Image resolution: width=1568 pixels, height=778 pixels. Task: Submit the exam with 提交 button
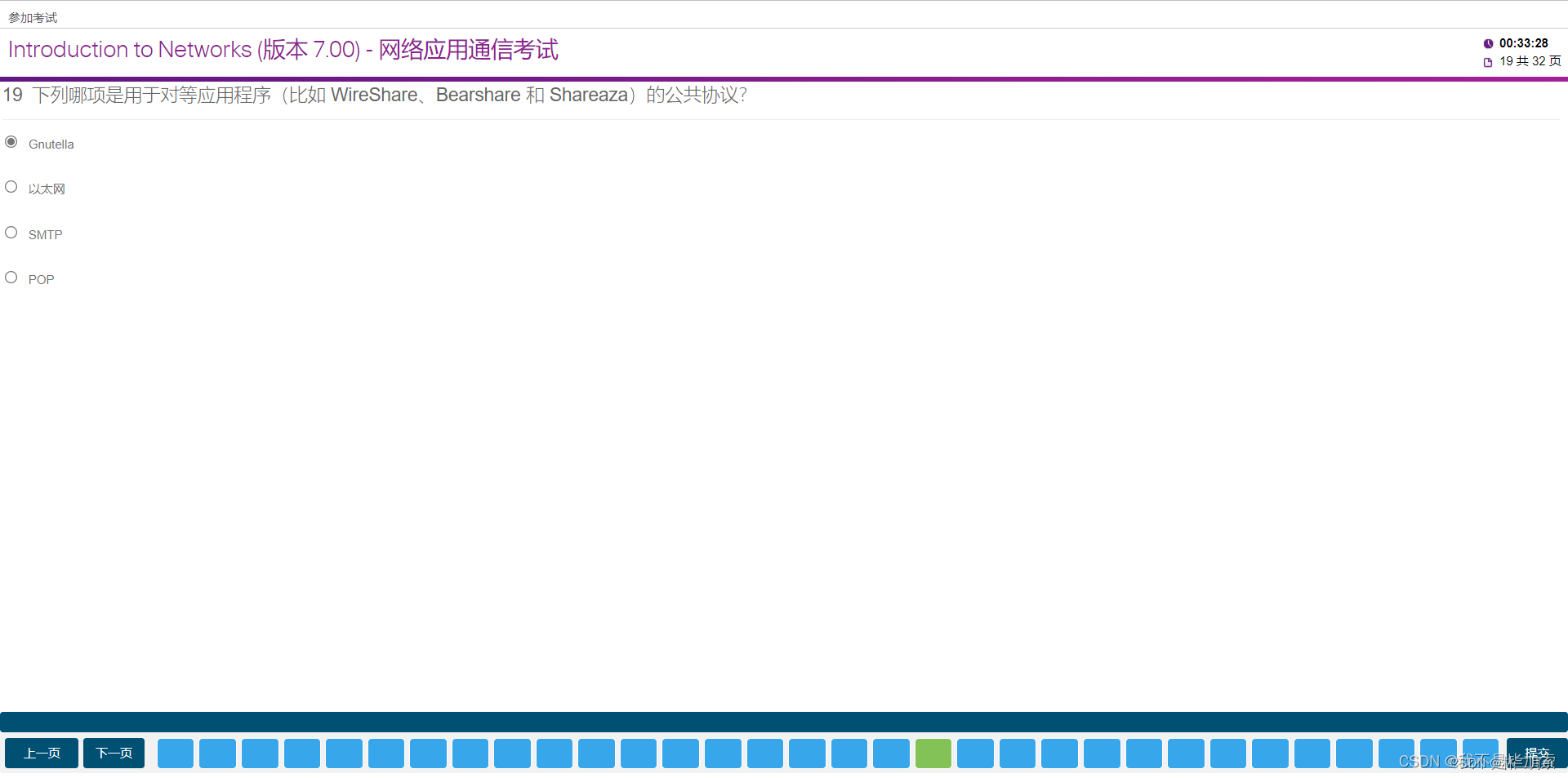tap(1536, 753)
